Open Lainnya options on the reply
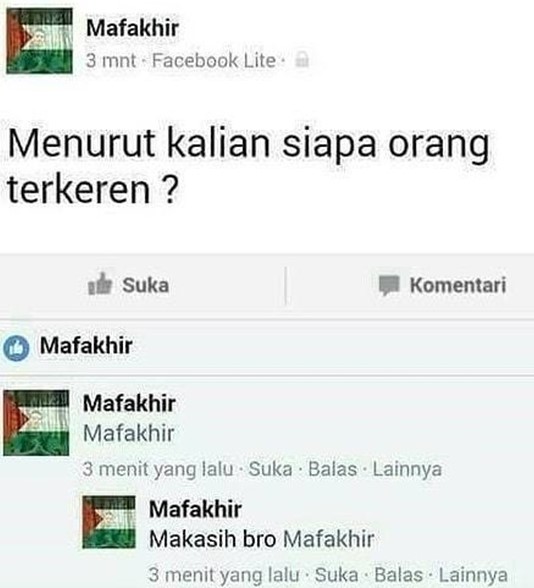Screen dimensions: 534x588 pyautogui.click(x=473, y=575)
